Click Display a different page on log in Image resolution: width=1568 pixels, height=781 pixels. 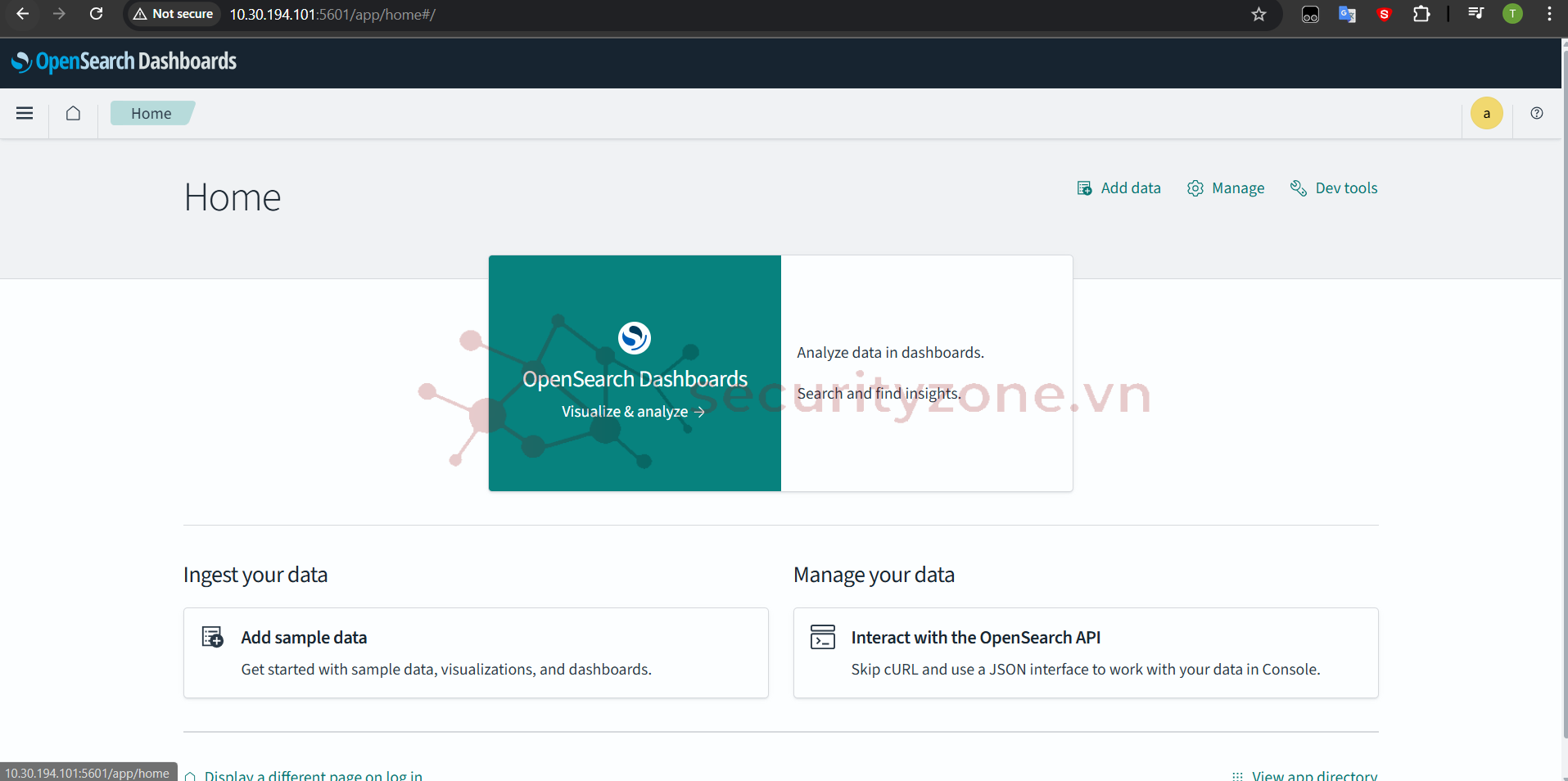304,774
